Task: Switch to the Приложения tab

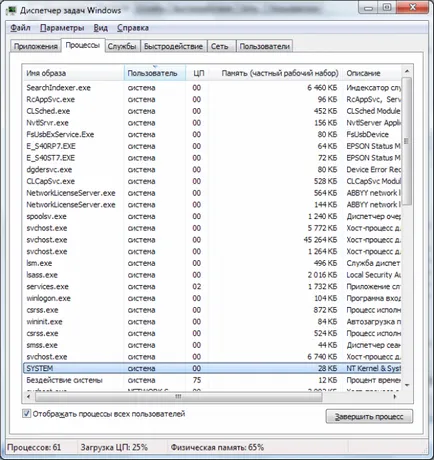Action: (x=36, y=46)
